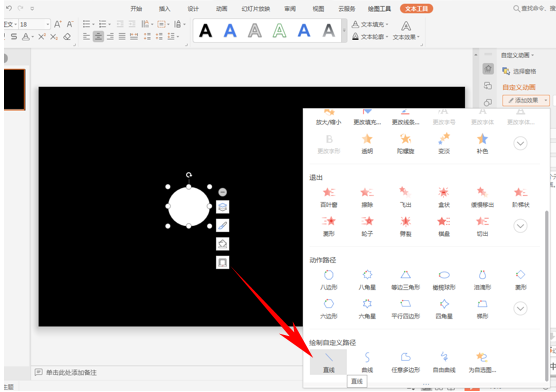Choose 六边形 motion path
556x392 pixels.
[x=328, y=309]
